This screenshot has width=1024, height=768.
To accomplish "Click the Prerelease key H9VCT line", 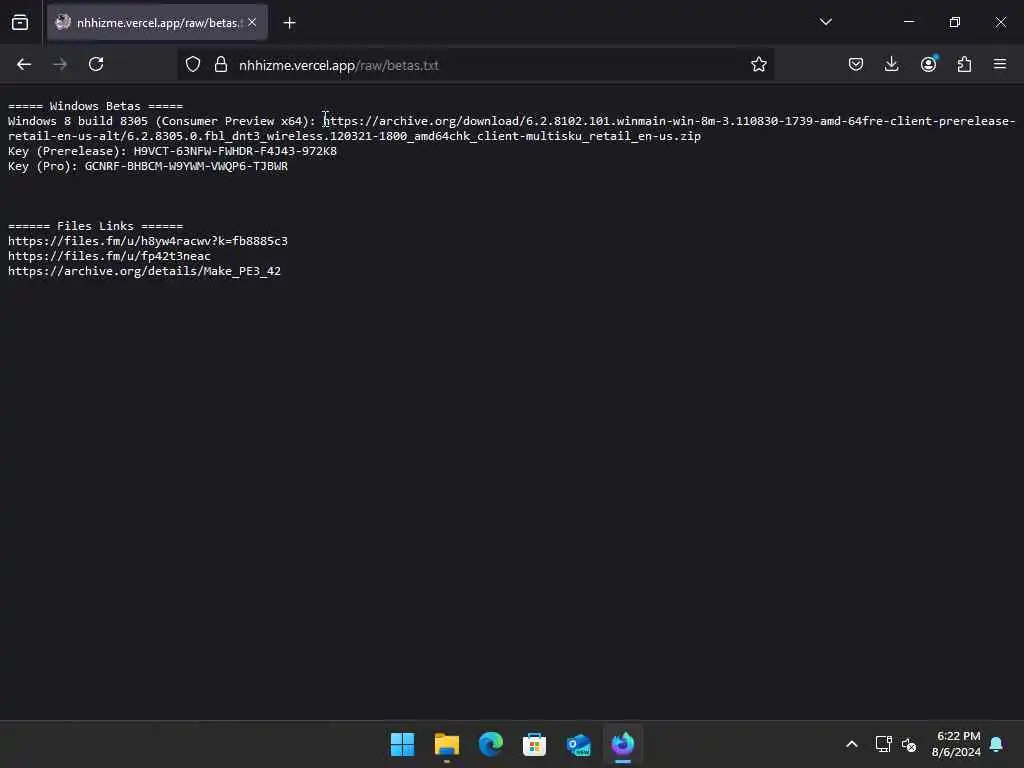I will pyautogui.click(x=172, y=151).
